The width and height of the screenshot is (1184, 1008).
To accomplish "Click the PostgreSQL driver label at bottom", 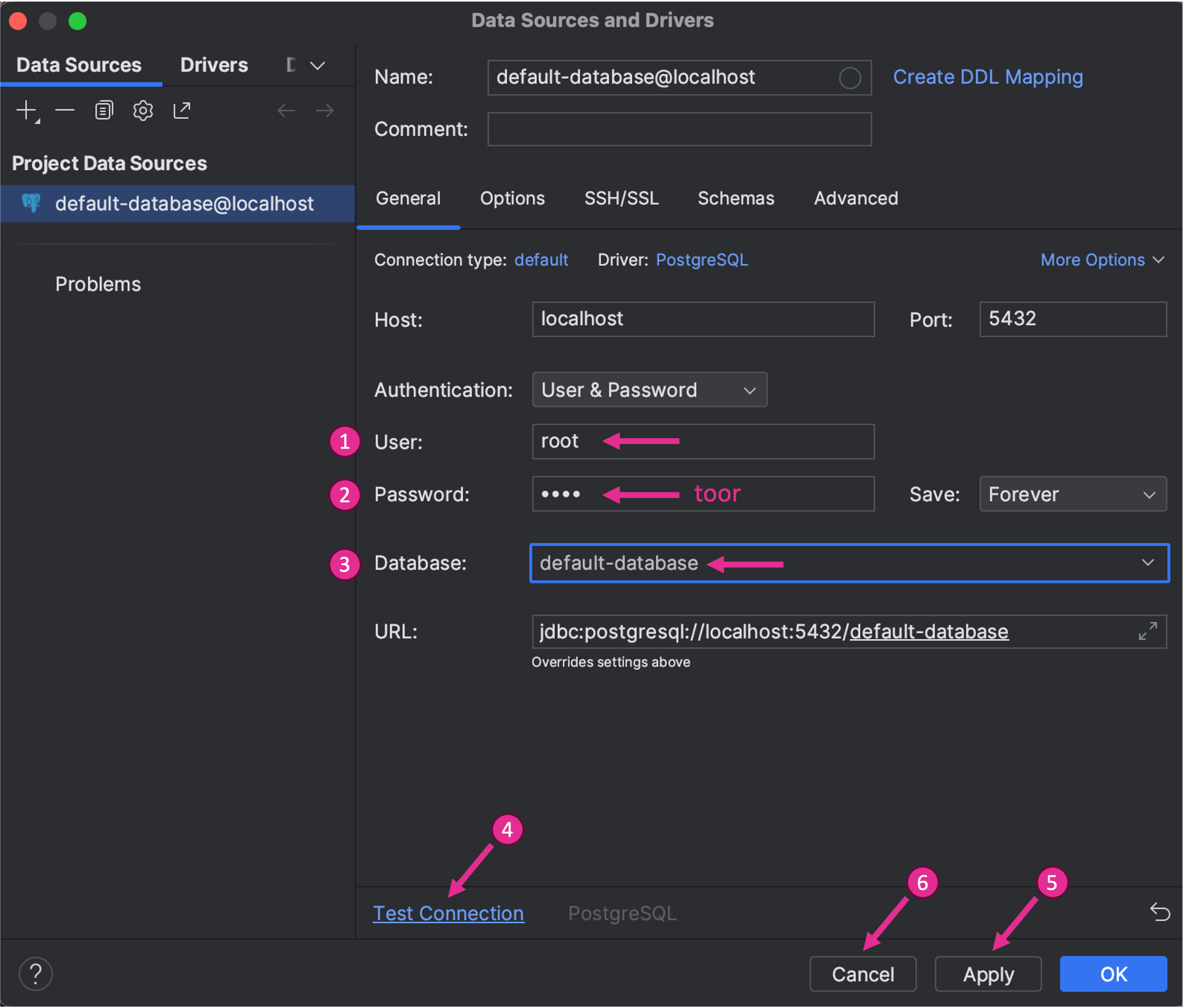I will point(622,913).
